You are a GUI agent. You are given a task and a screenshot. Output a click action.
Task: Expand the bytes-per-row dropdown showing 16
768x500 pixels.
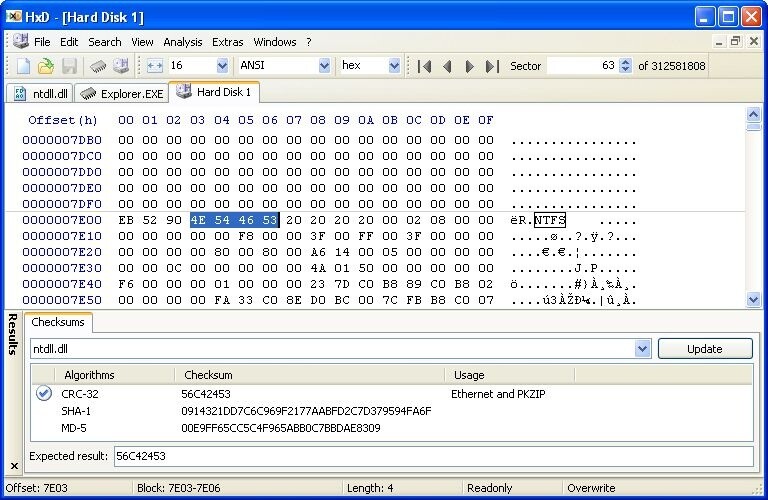tap(222, 66)
